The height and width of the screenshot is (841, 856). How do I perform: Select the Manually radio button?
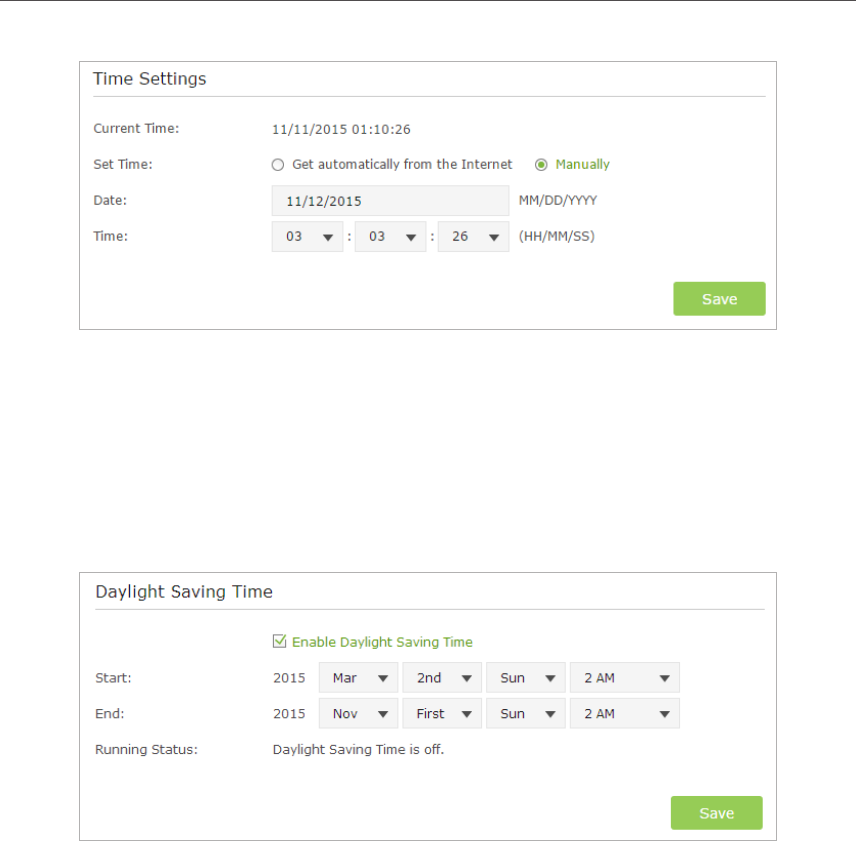coord(541,165)
